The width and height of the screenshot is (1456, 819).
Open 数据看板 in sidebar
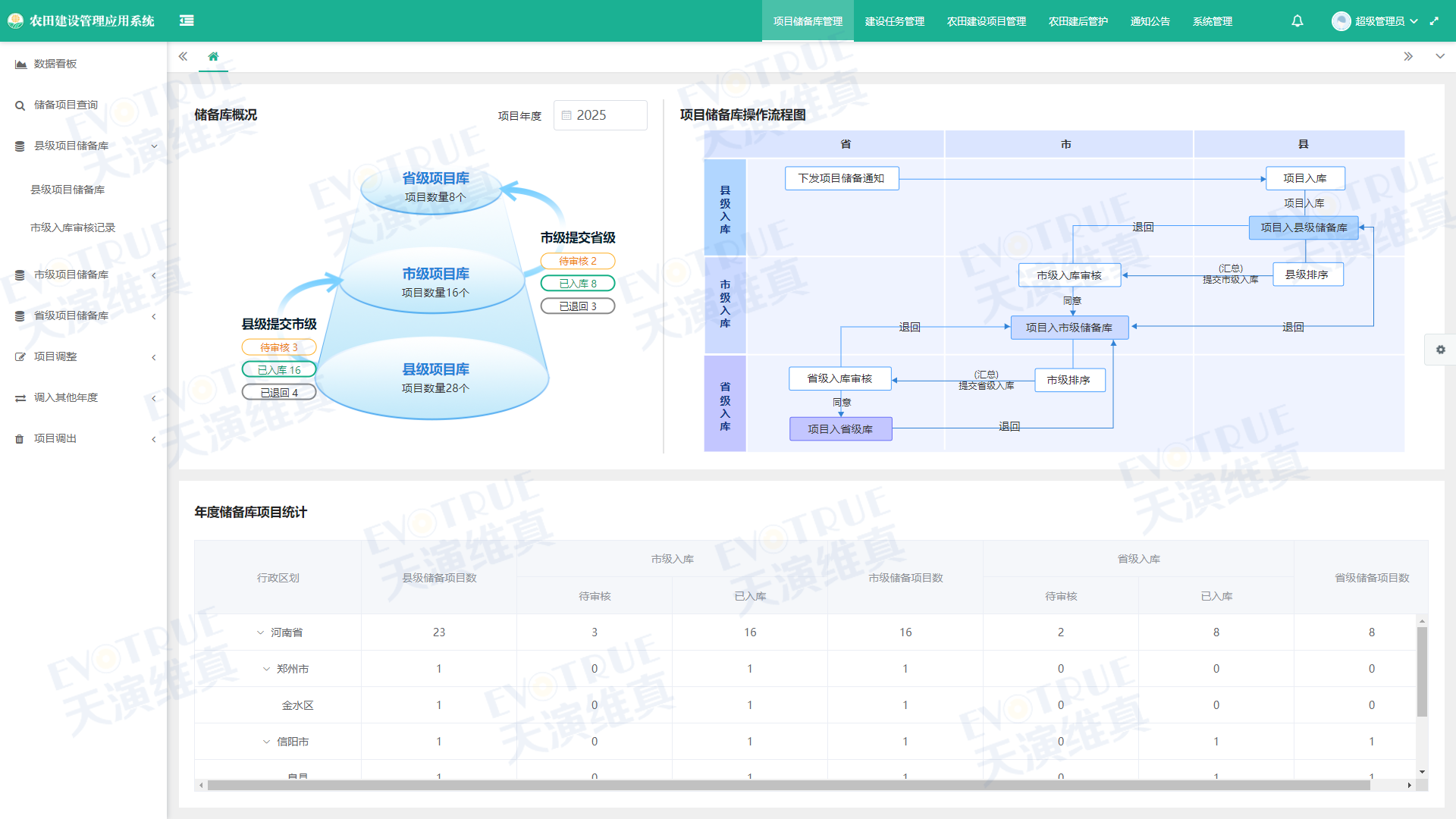coord(55,64)
